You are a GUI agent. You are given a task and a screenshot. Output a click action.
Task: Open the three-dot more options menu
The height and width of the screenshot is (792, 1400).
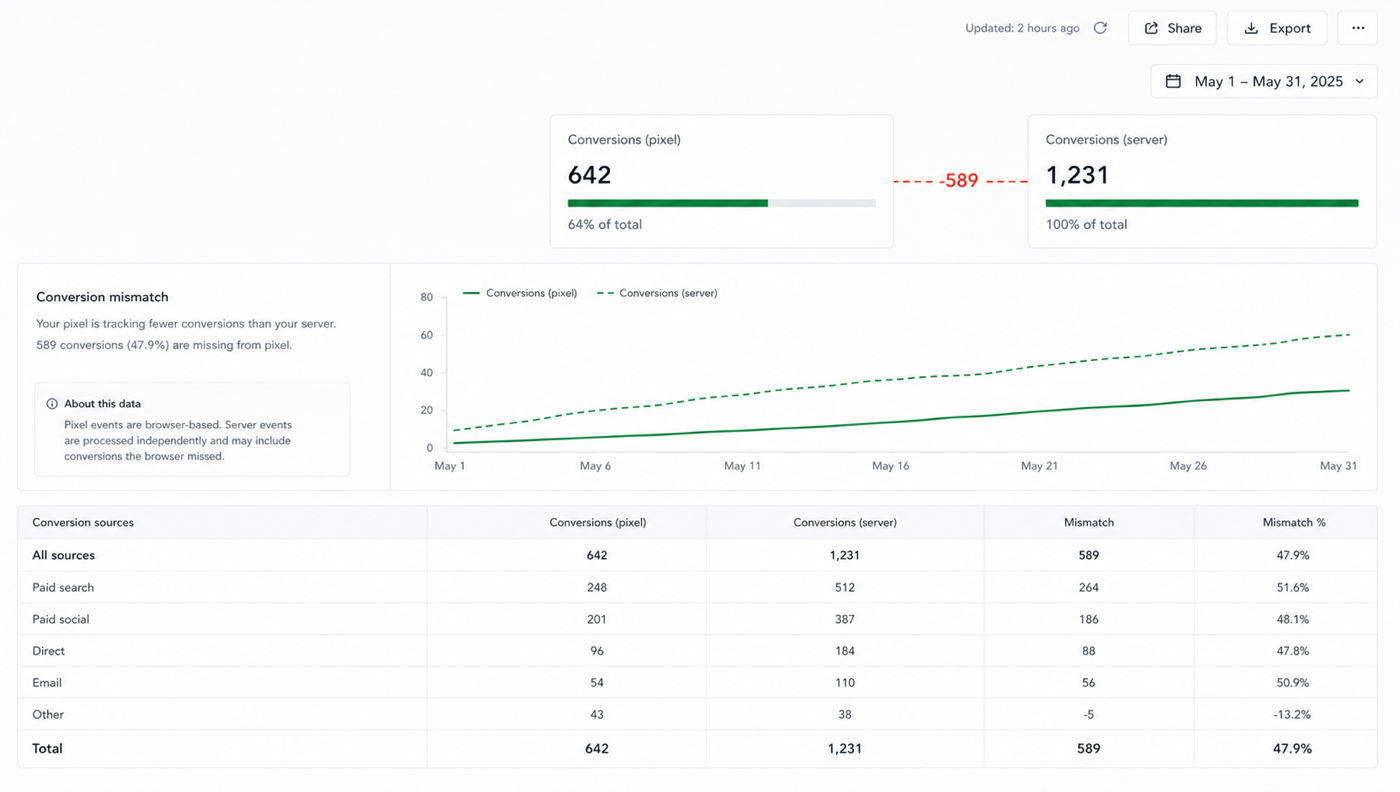(x=1358, y=28)
